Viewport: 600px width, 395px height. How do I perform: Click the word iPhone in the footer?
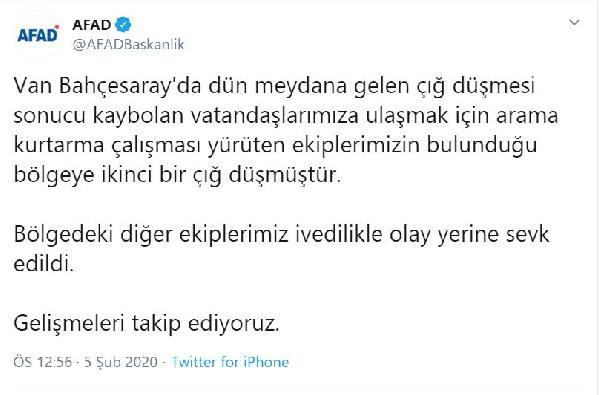[266, 362]
